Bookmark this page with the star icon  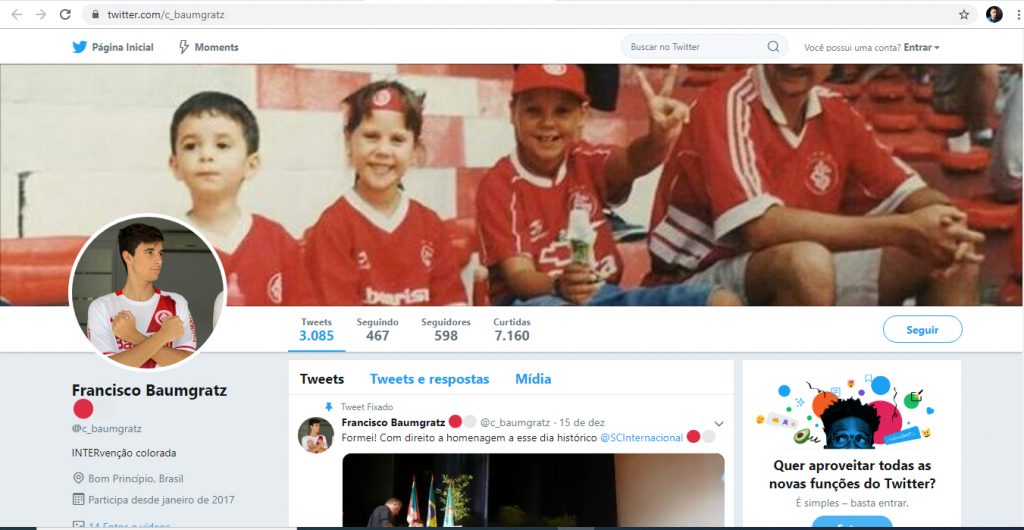964,14
